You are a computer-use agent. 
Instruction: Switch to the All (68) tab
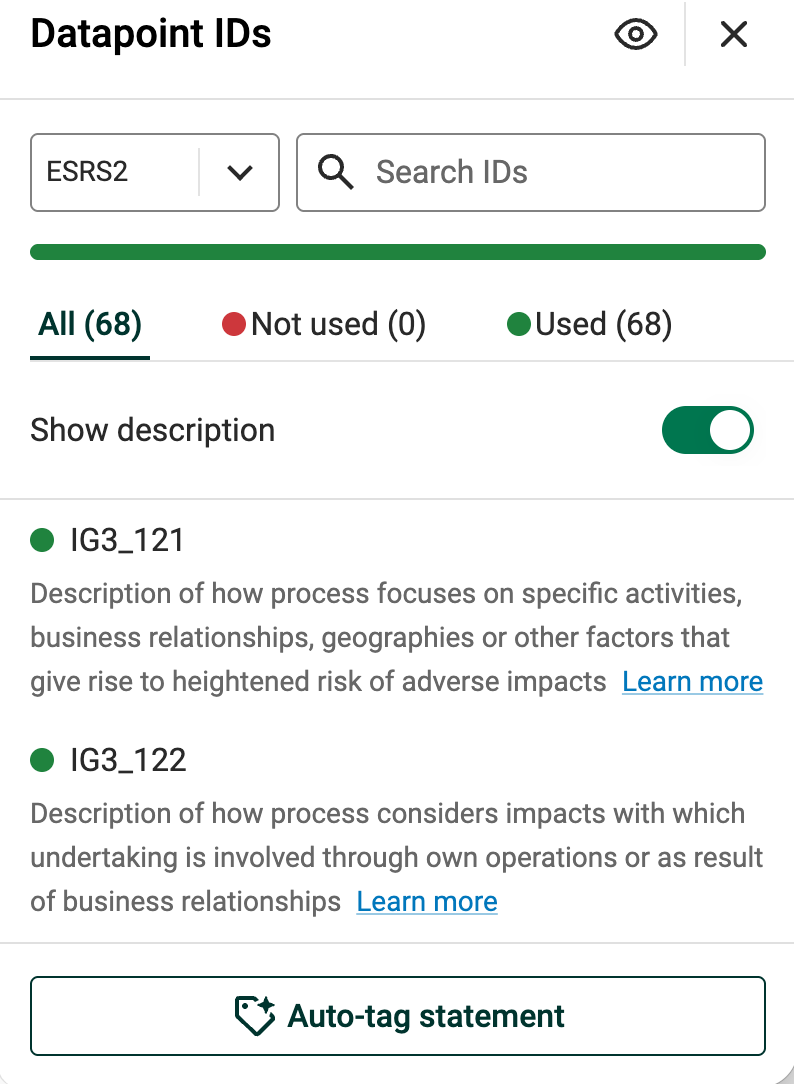(90, 324)
